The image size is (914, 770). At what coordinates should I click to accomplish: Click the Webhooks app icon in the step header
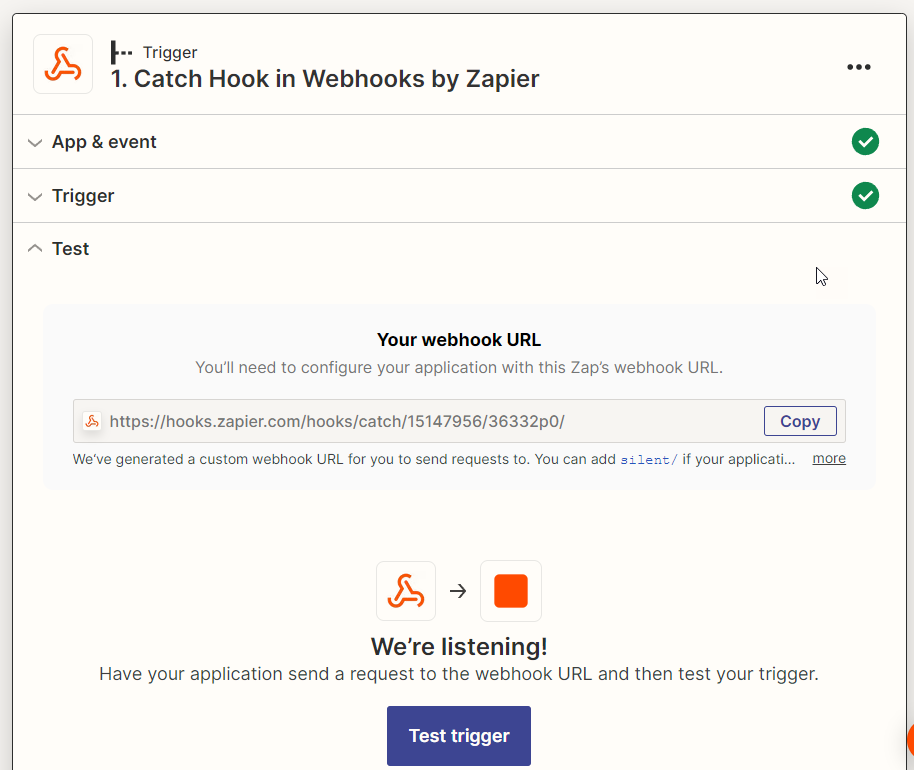(63, 64)
